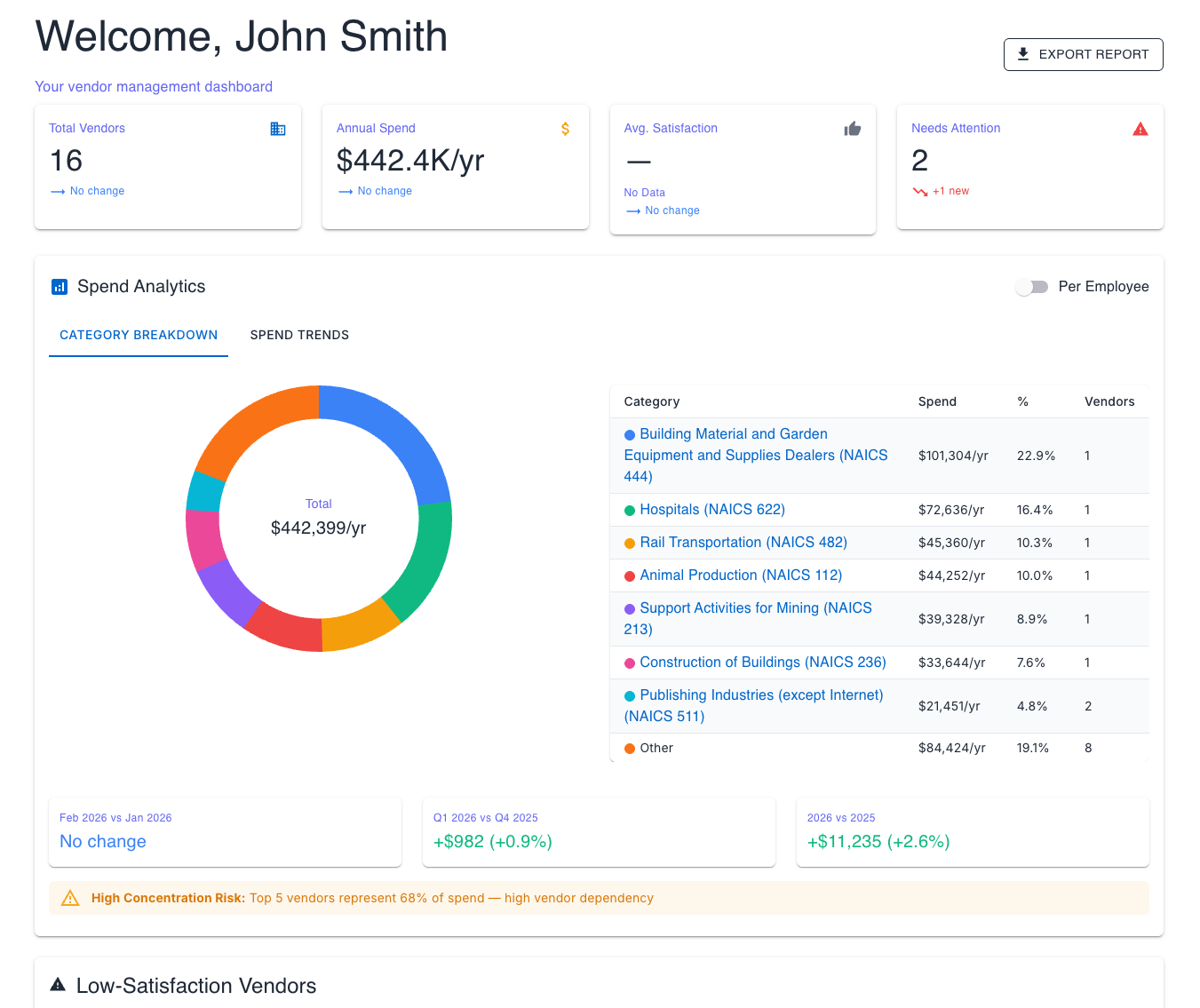
Task: Click the download icon on Export Report
Action: (1022, 54)
